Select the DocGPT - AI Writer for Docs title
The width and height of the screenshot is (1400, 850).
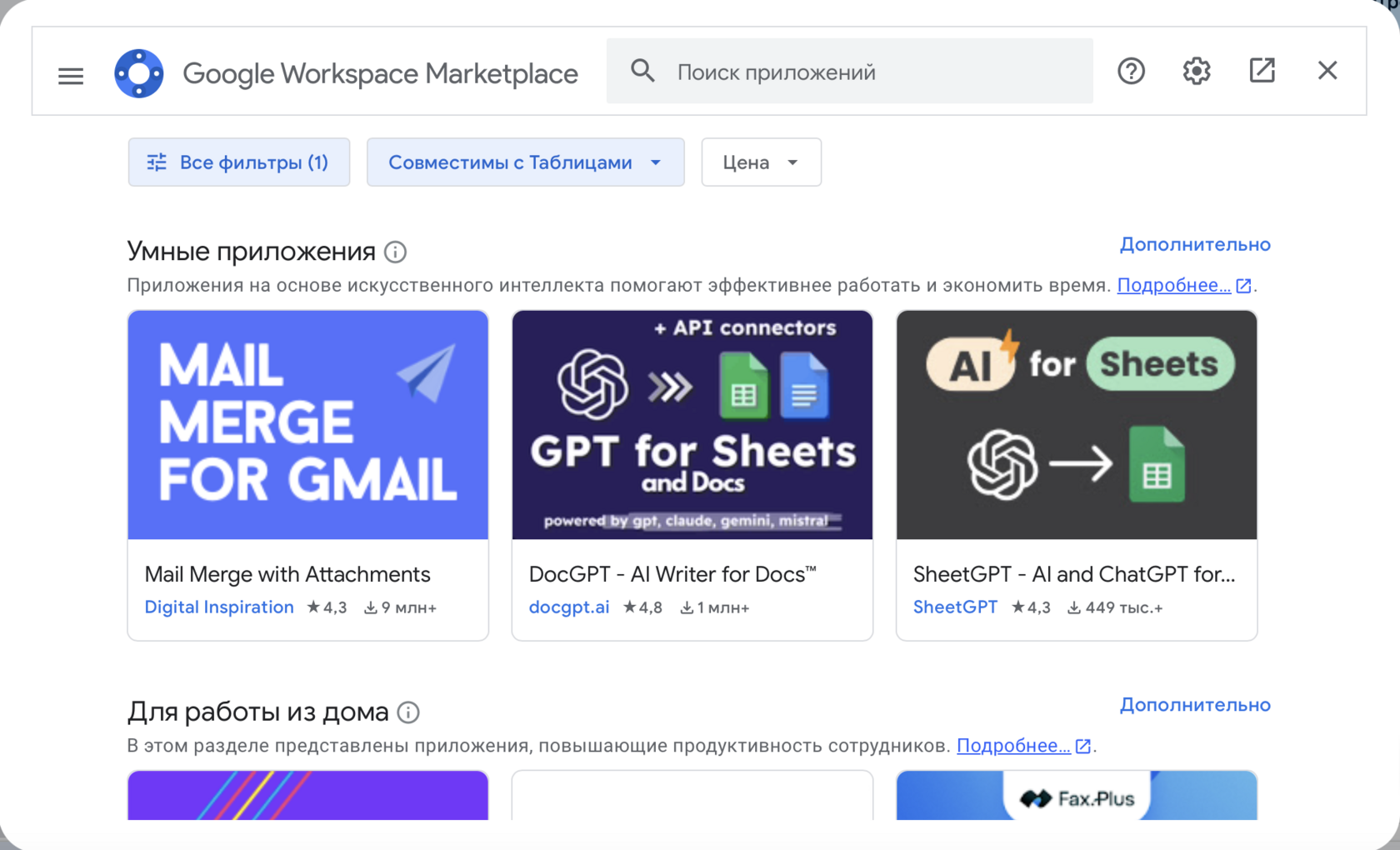click(672, 574)
